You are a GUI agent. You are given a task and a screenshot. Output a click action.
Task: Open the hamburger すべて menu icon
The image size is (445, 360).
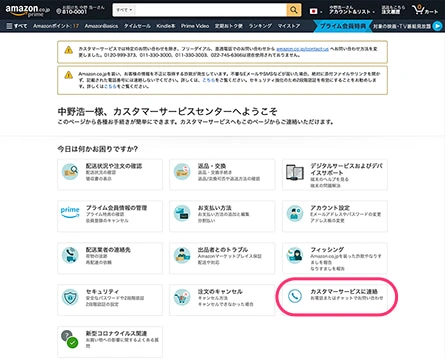pyautogui.click(x=9, y=26)
